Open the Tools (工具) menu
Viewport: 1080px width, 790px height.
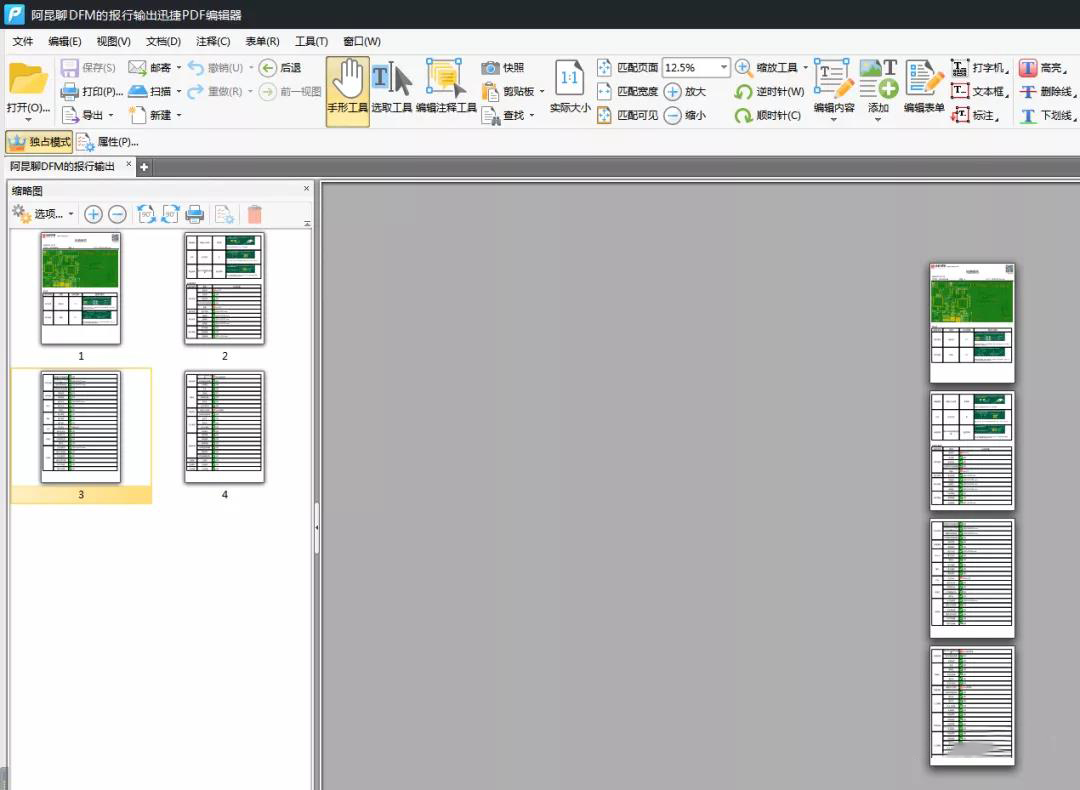tap(311, 41)
